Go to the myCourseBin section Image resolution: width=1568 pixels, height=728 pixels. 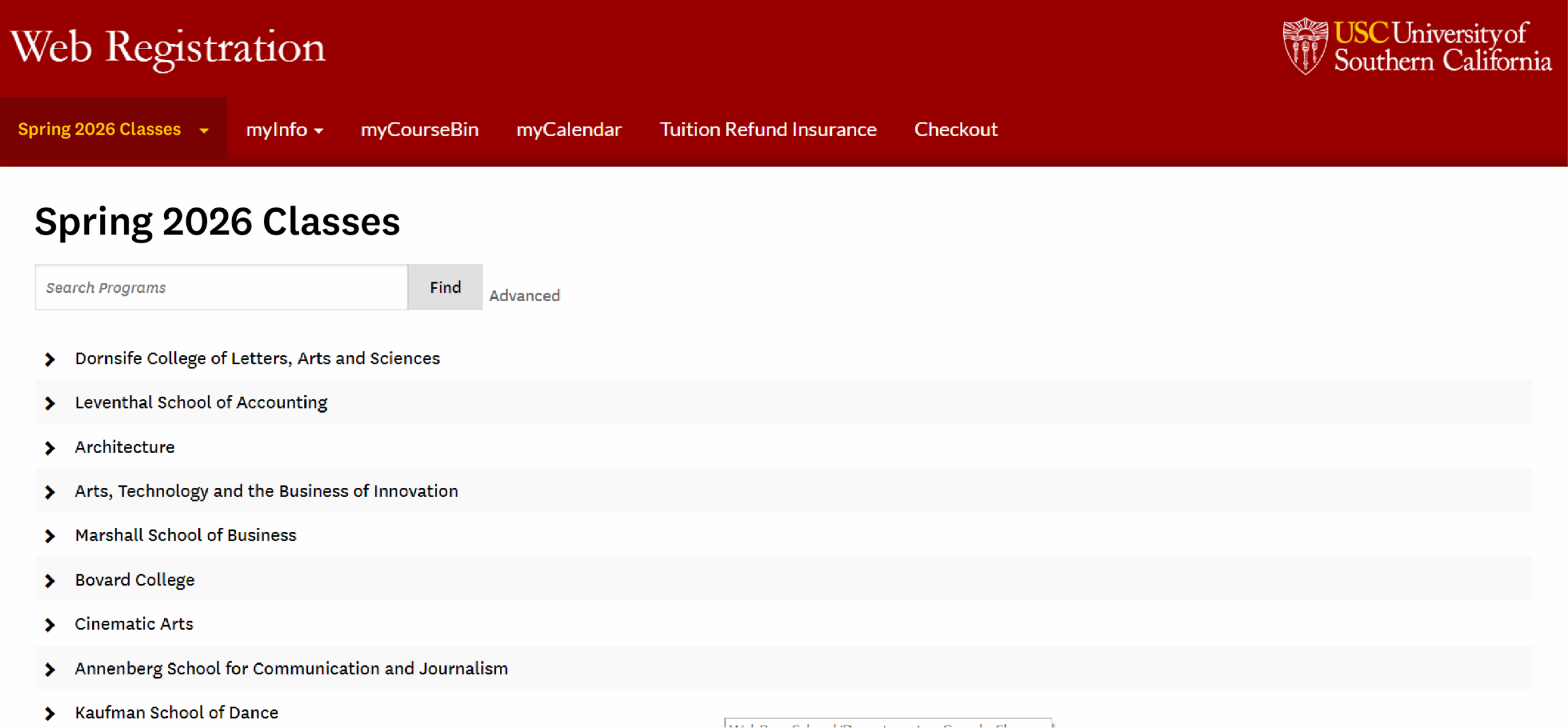[420, 129]
